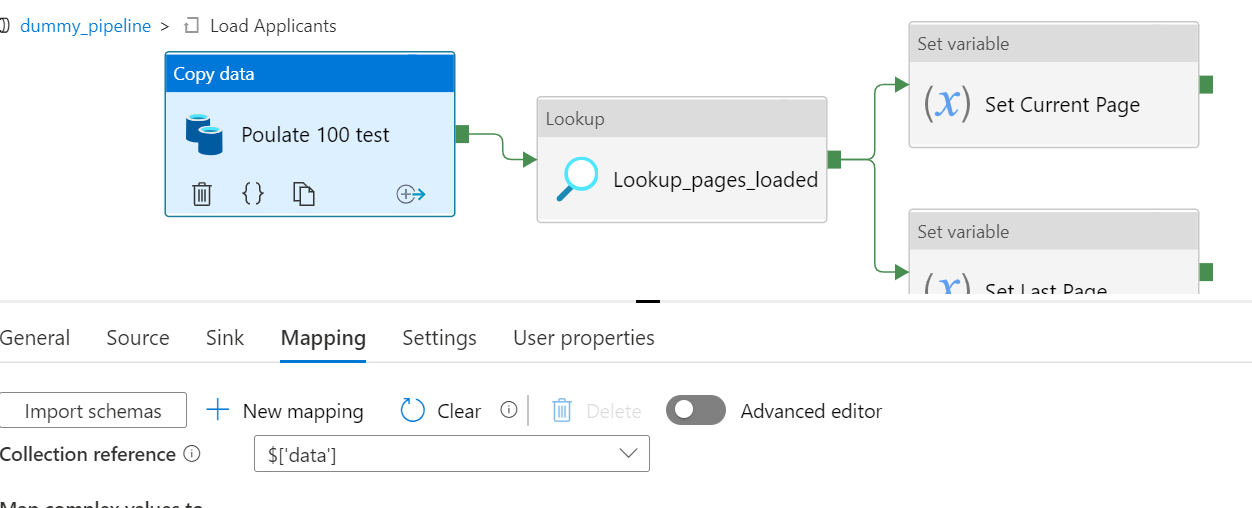Click green output connector of Copy data
This screenshot has height=508, width=1252.
pos(462,134)
